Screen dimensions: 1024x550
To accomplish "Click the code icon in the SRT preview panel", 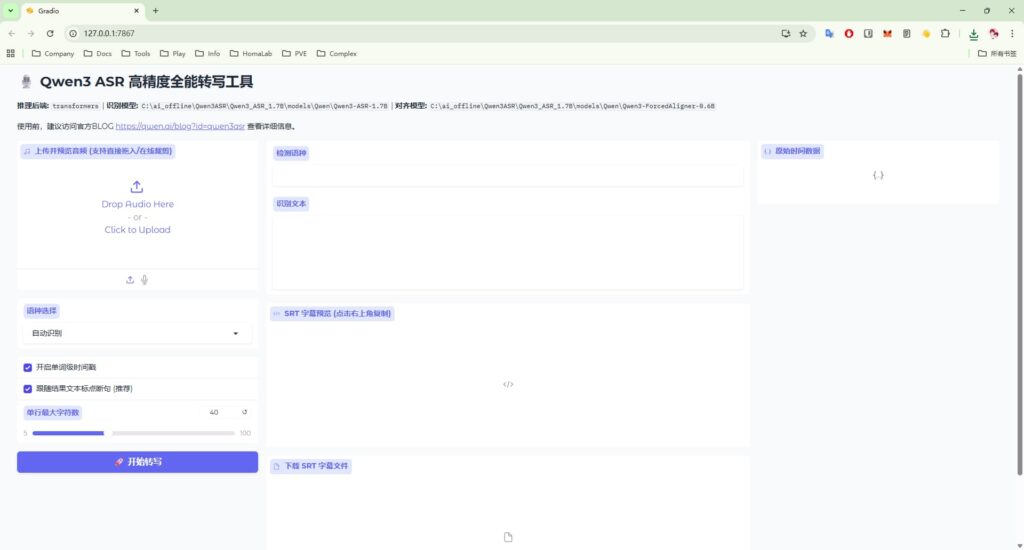I will [x=508, y=384].
